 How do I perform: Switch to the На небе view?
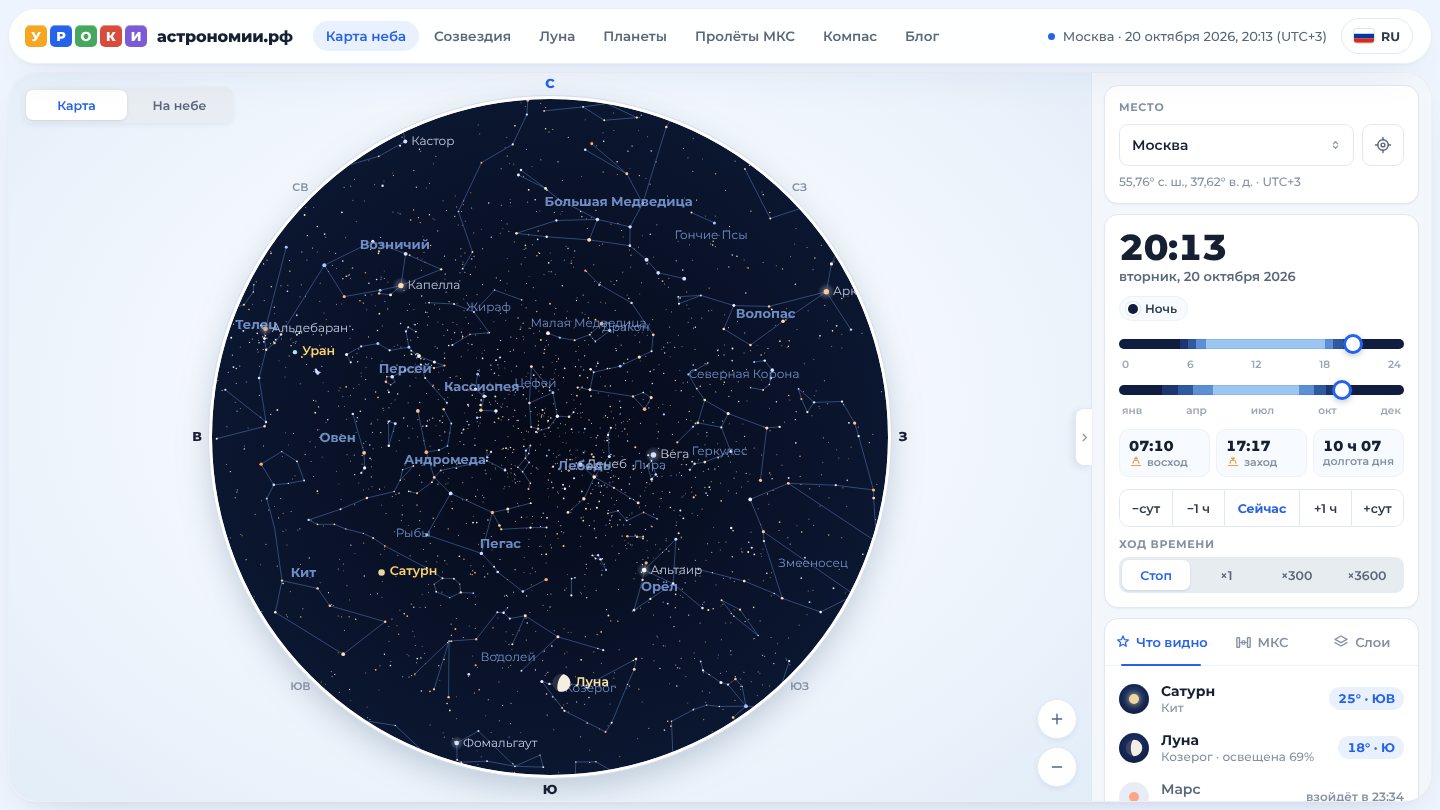(179, 105)
